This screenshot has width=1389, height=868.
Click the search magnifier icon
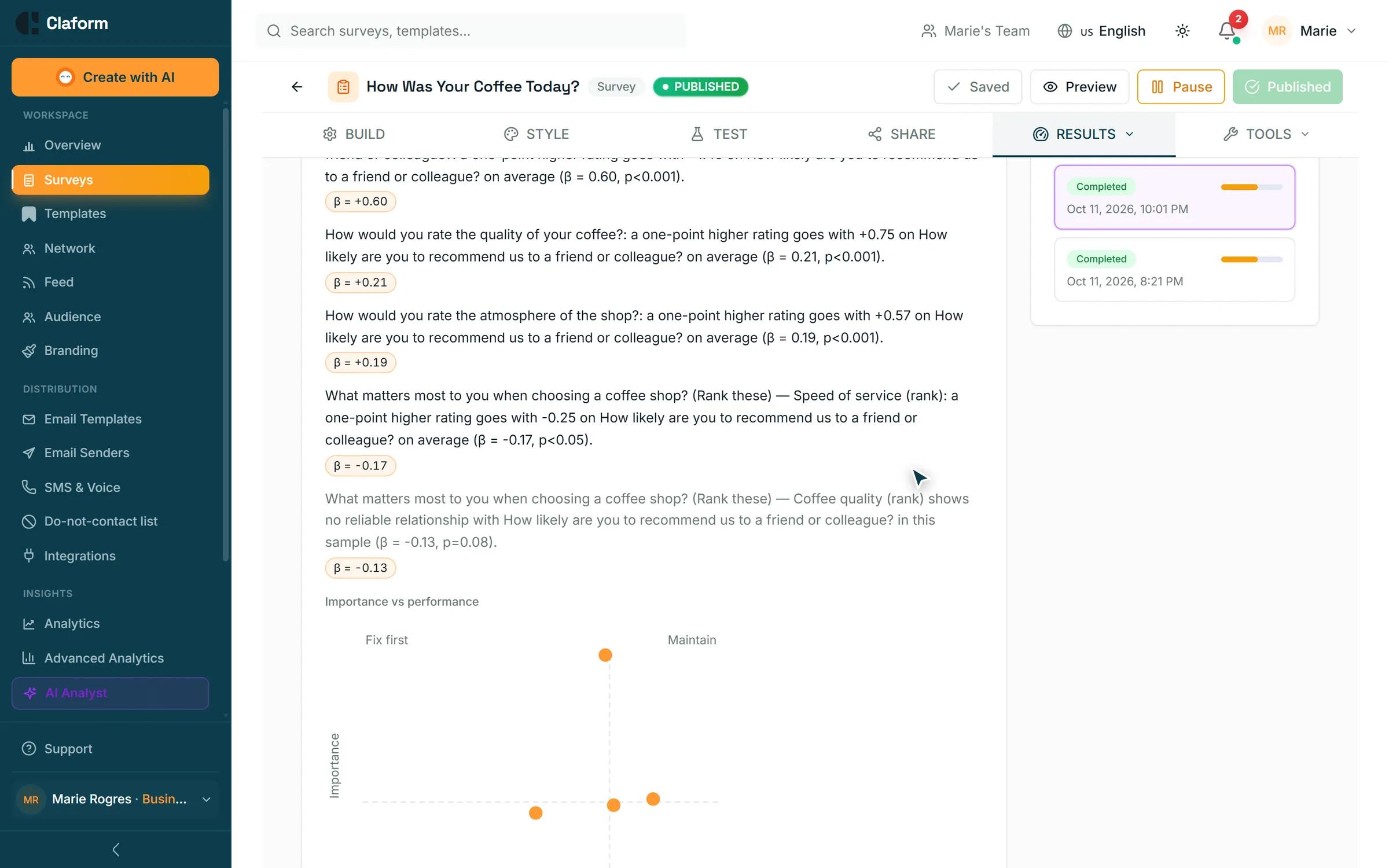tap(274, 31)
